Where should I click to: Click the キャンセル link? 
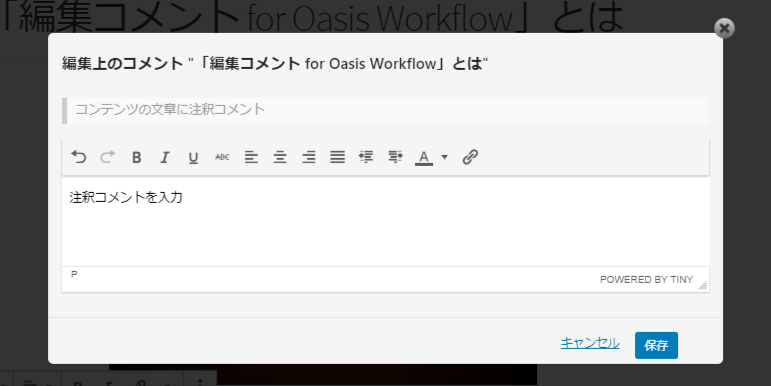pos(590,343)
